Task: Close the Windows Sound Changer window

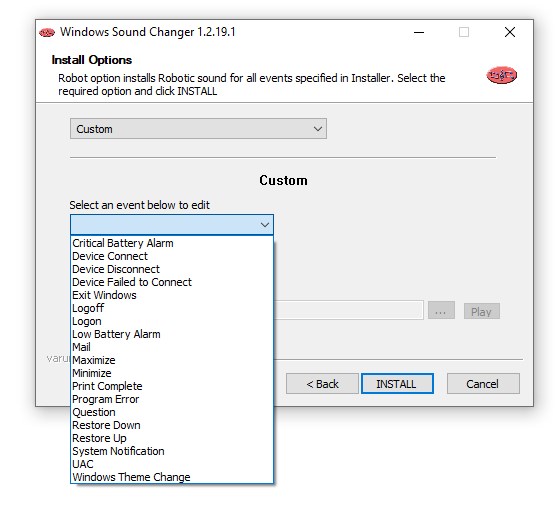Action: coord(510,32)
